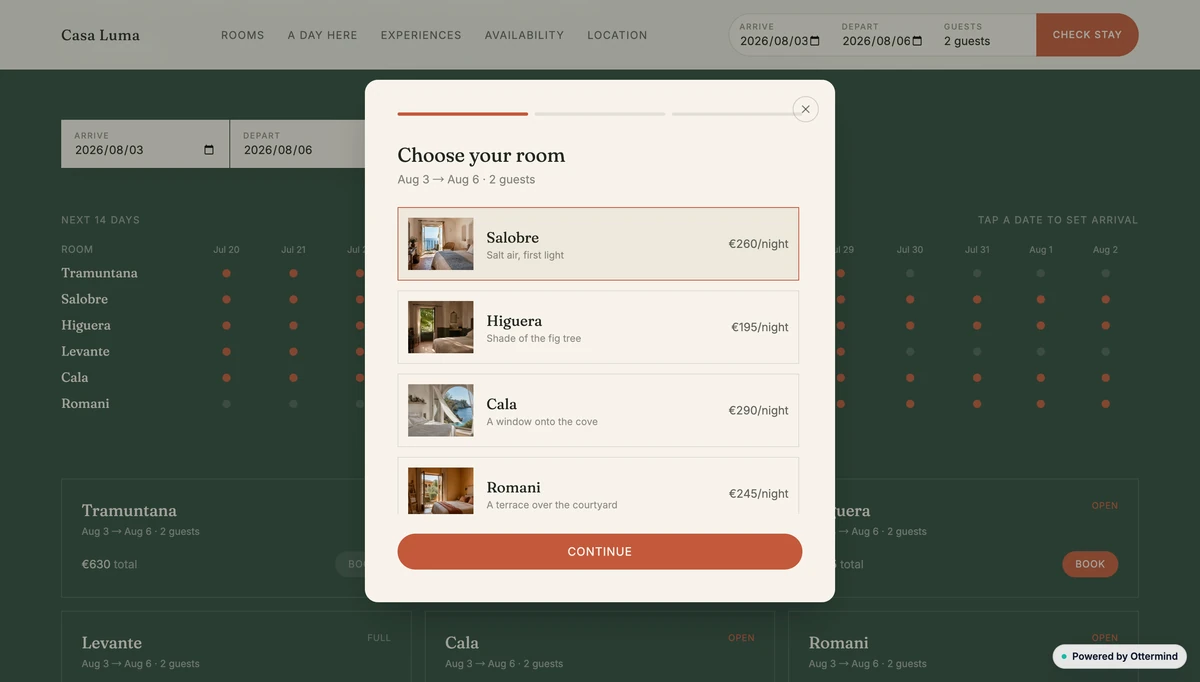Click the Salobre room thumbnail
The image size is (1200, 682).
[441, 244]
